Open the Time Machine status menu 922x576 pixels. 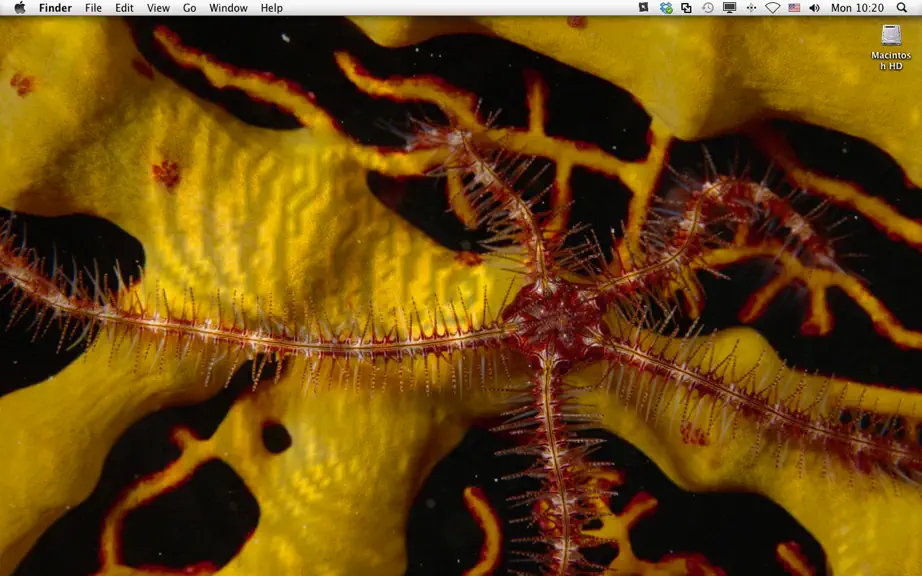[x=708, y=8]
